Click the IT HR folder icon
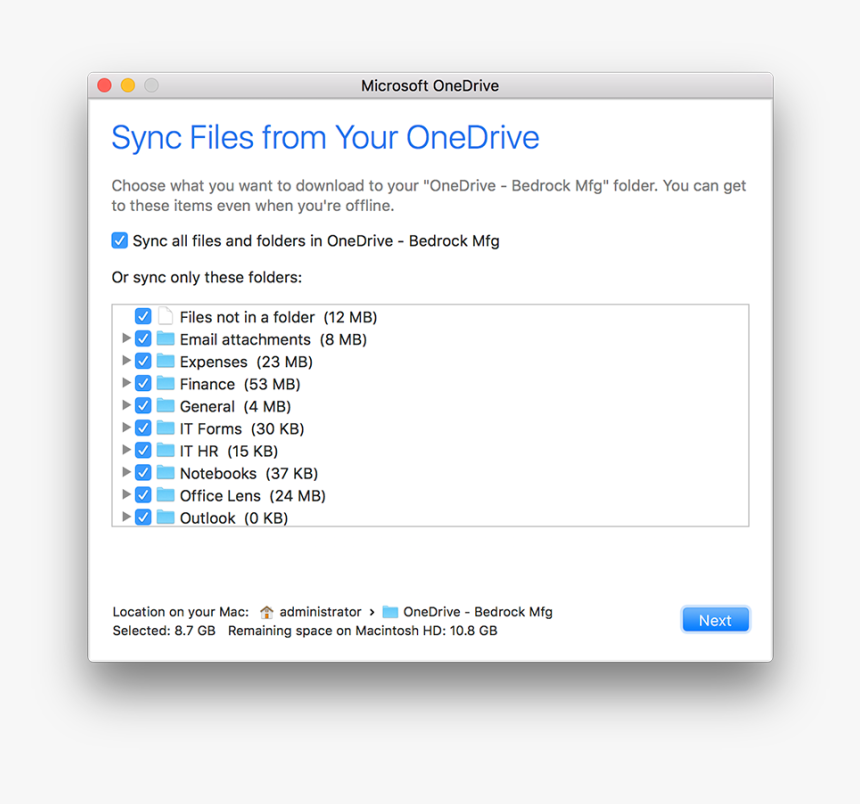Image resolution: width=860 pixels, height=804 pixels. (165, 450)
